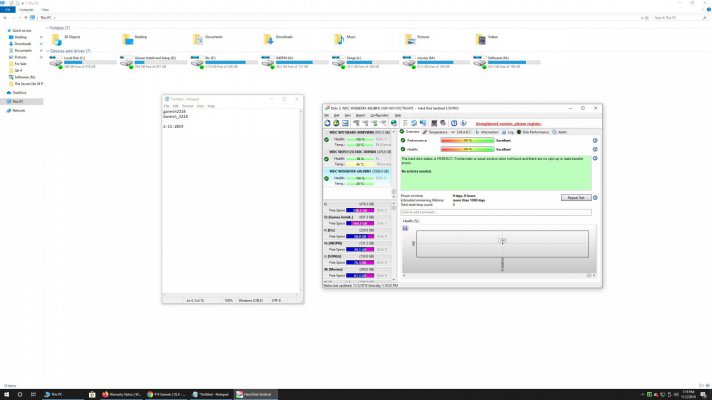Click the Performance percentage bar

(x=467, y=140)
